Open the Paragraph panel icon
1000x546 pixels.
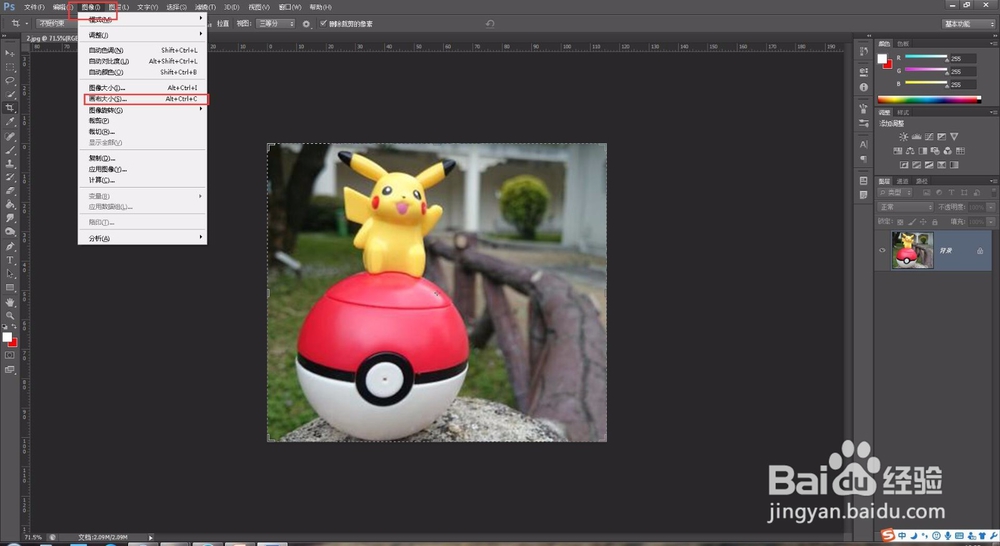864,159
